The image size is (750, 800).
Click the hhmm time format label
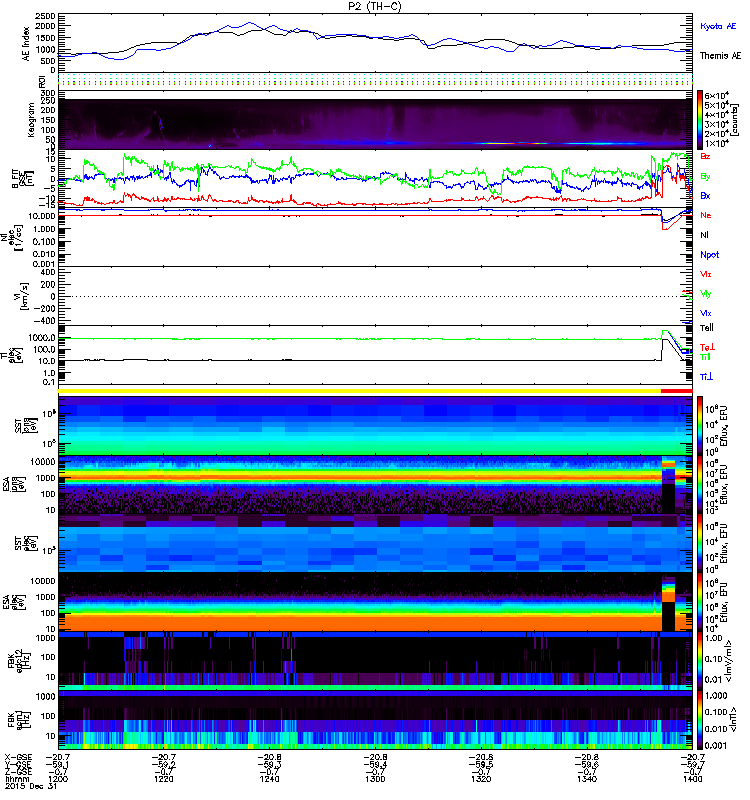[x=17, y=779]
